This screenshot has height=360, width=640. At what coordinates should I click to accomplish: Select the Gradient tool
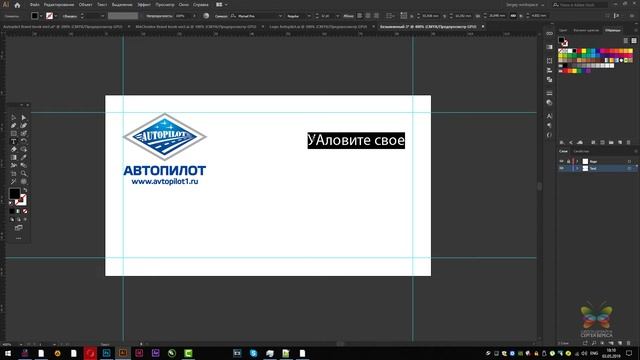13,157
